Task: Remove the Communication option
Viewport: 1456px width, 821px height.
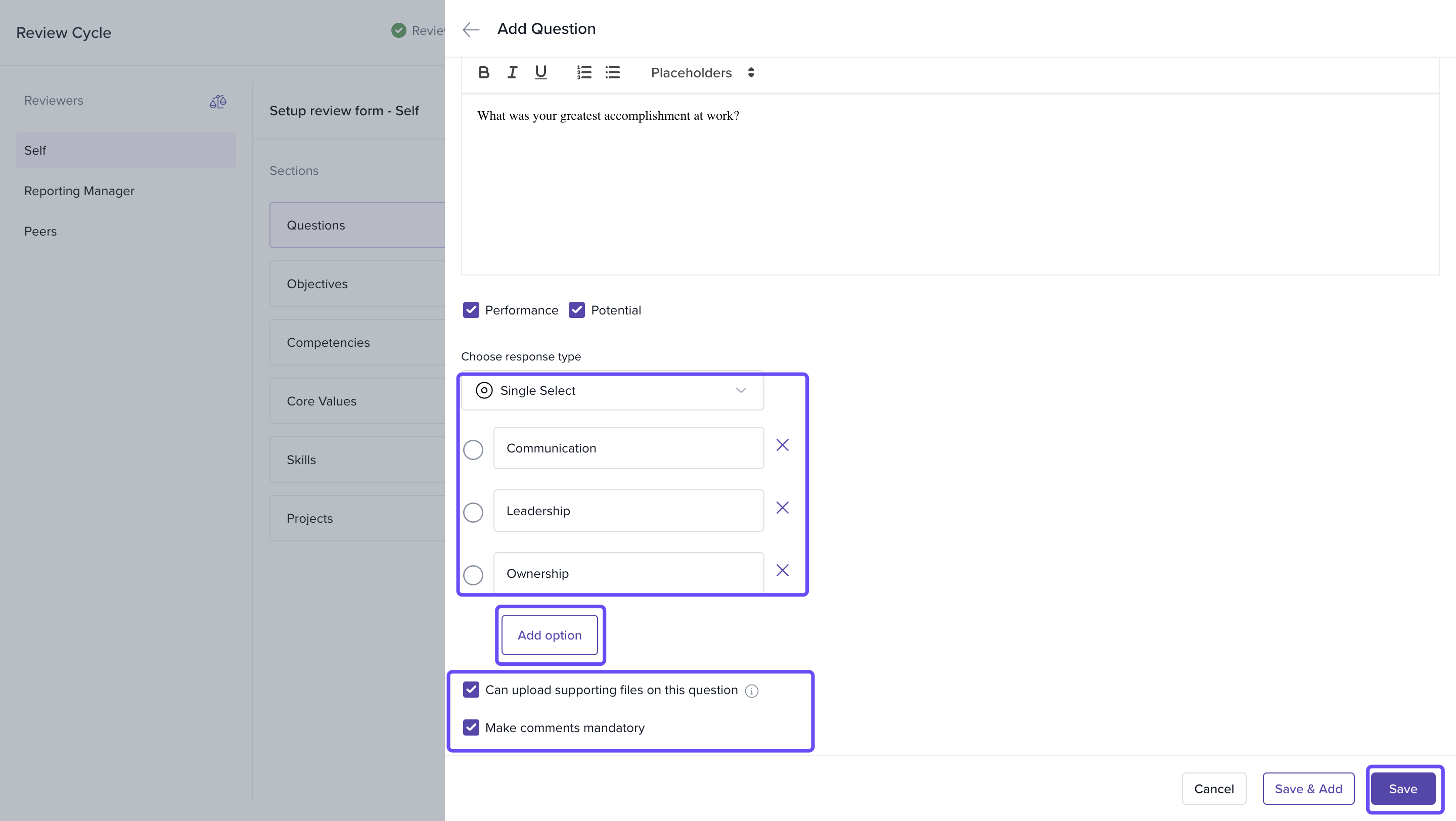Action: tap(782, 445)
